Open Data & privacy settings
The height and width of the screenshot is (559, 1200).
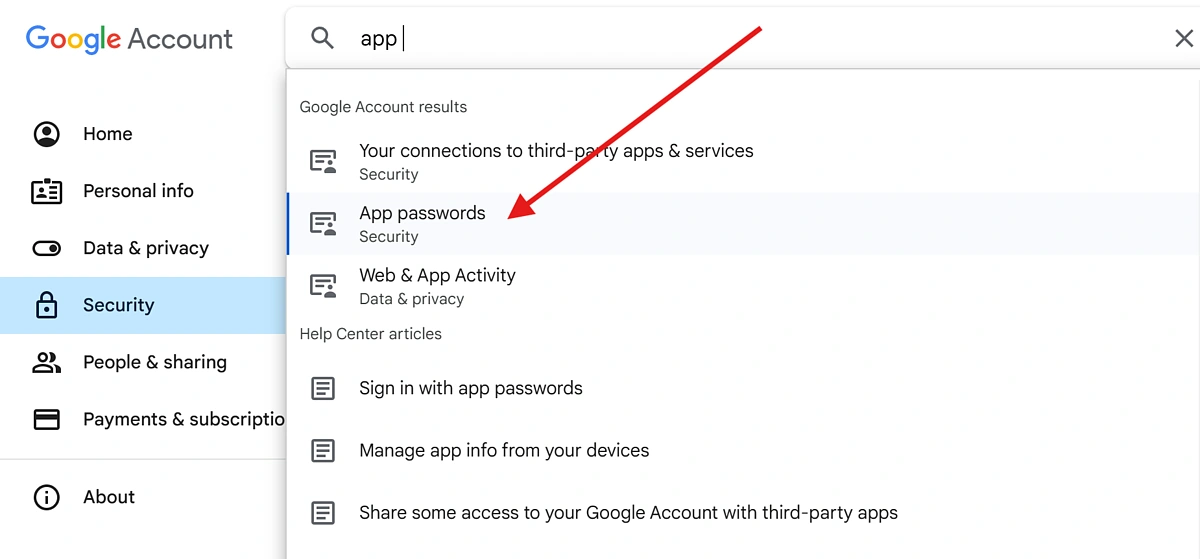click(x=146, y=248)
